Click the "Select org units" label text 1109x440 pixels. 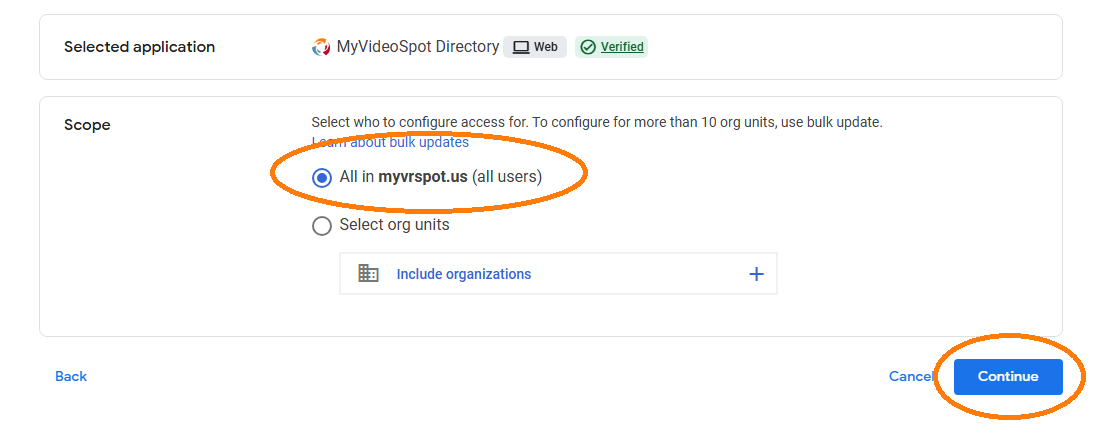click(x=394, y=225)
